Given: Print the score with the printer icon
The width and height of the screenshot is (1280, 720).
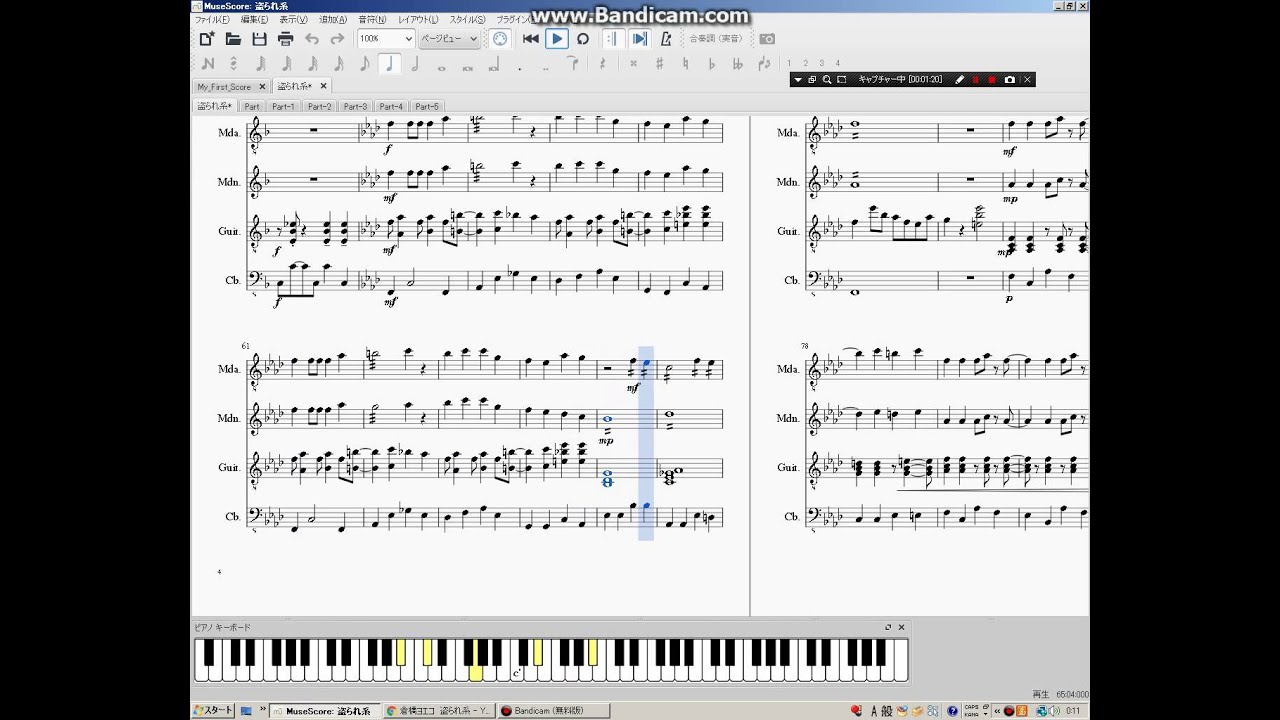Looking at the screenshot, I should [x=285, y=39].
